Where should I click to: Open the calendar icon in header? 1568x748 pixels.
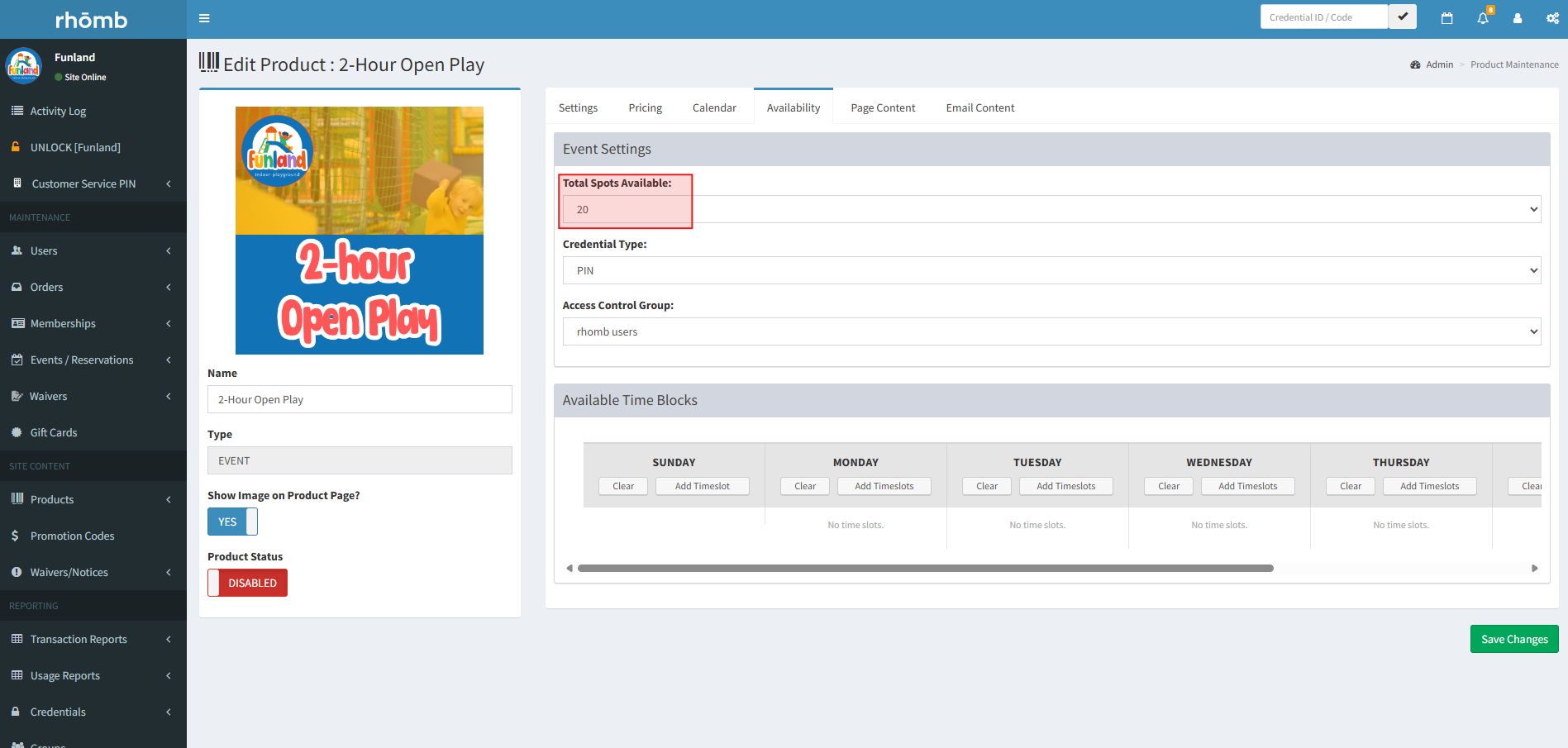click(x=1446, y=18)
